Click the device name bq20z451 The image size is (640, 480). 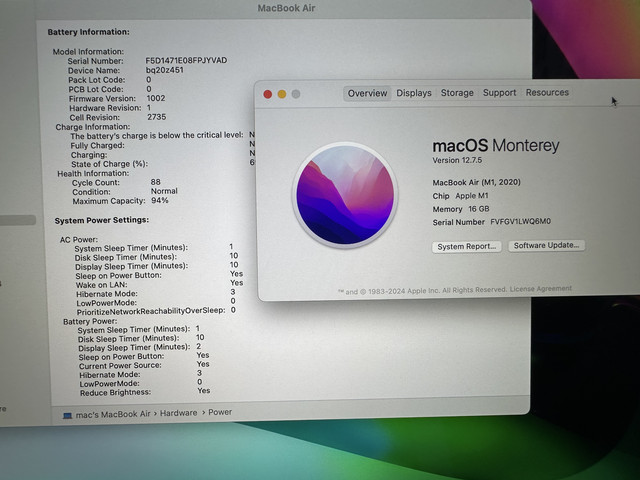(164, 70)
